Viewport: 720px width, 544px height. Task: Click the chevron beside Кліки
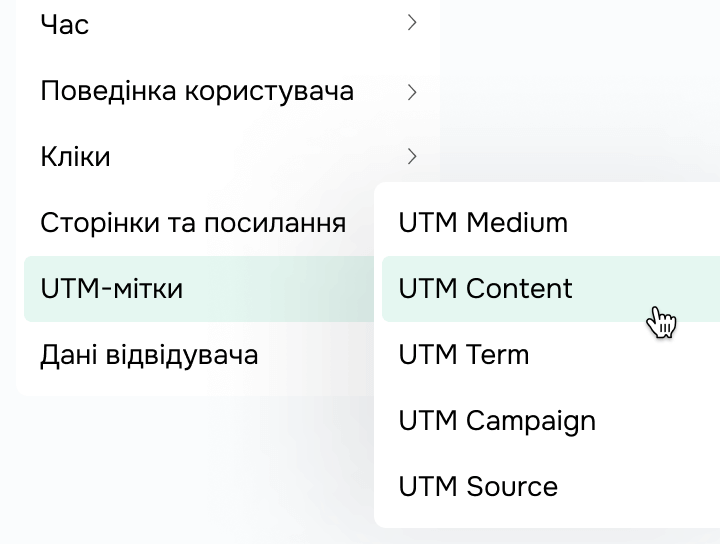pyautogui.click(x=412, y=157)
